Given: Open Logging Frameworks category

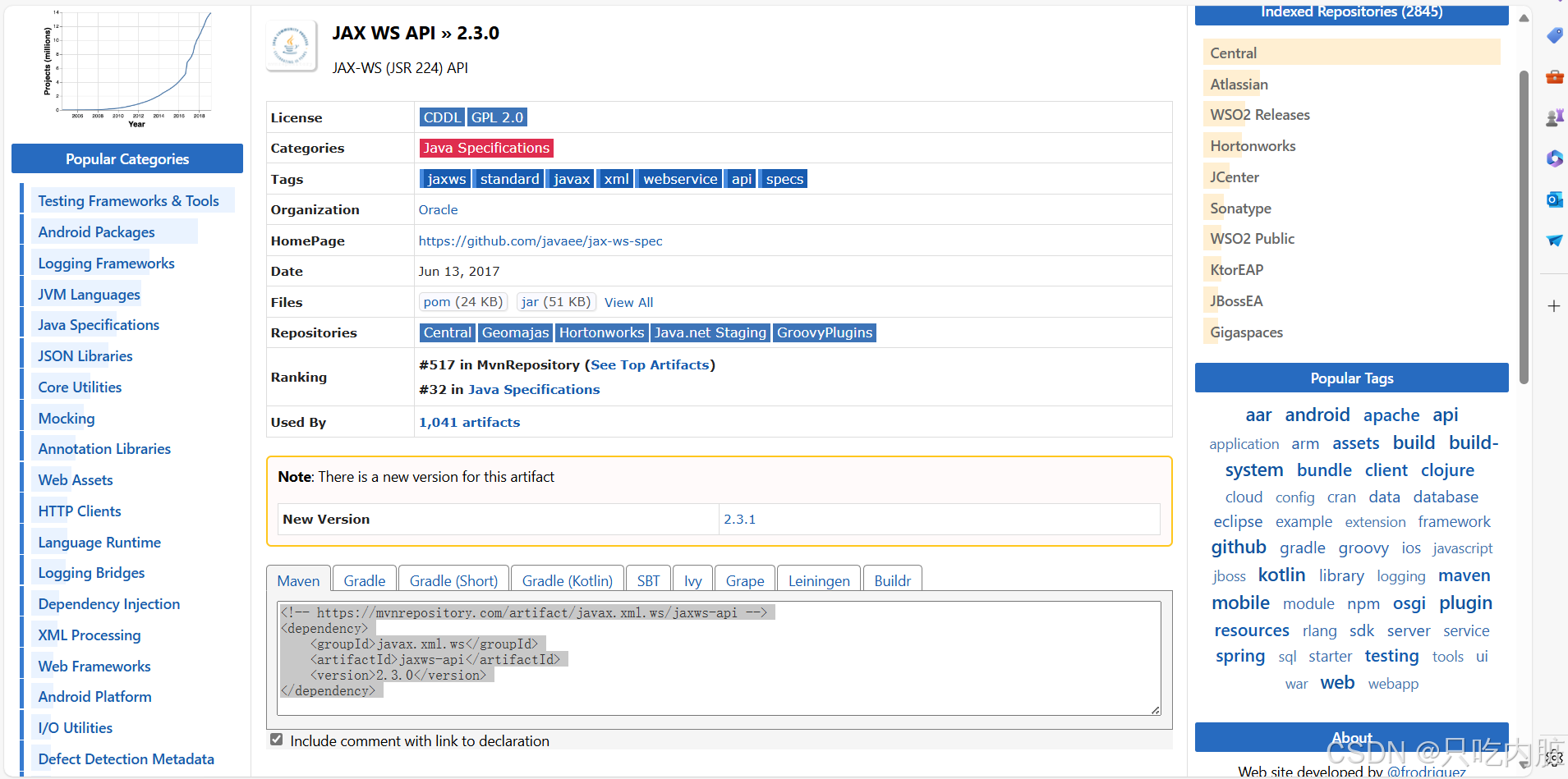Looking at the screenshot, I should pos(106,263).
